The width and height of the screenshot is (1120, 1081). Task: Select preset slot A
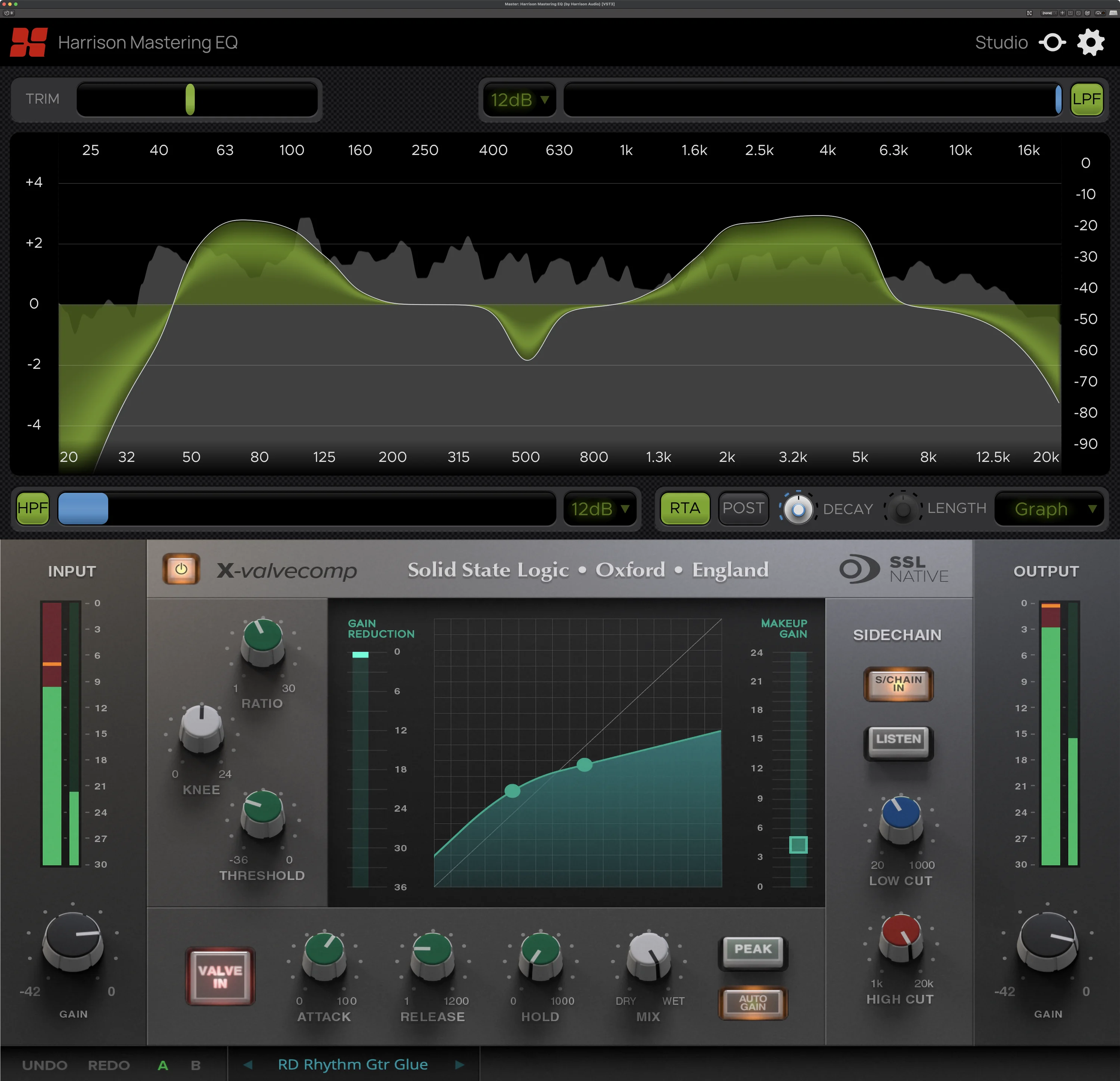(x=163, y=1066)
